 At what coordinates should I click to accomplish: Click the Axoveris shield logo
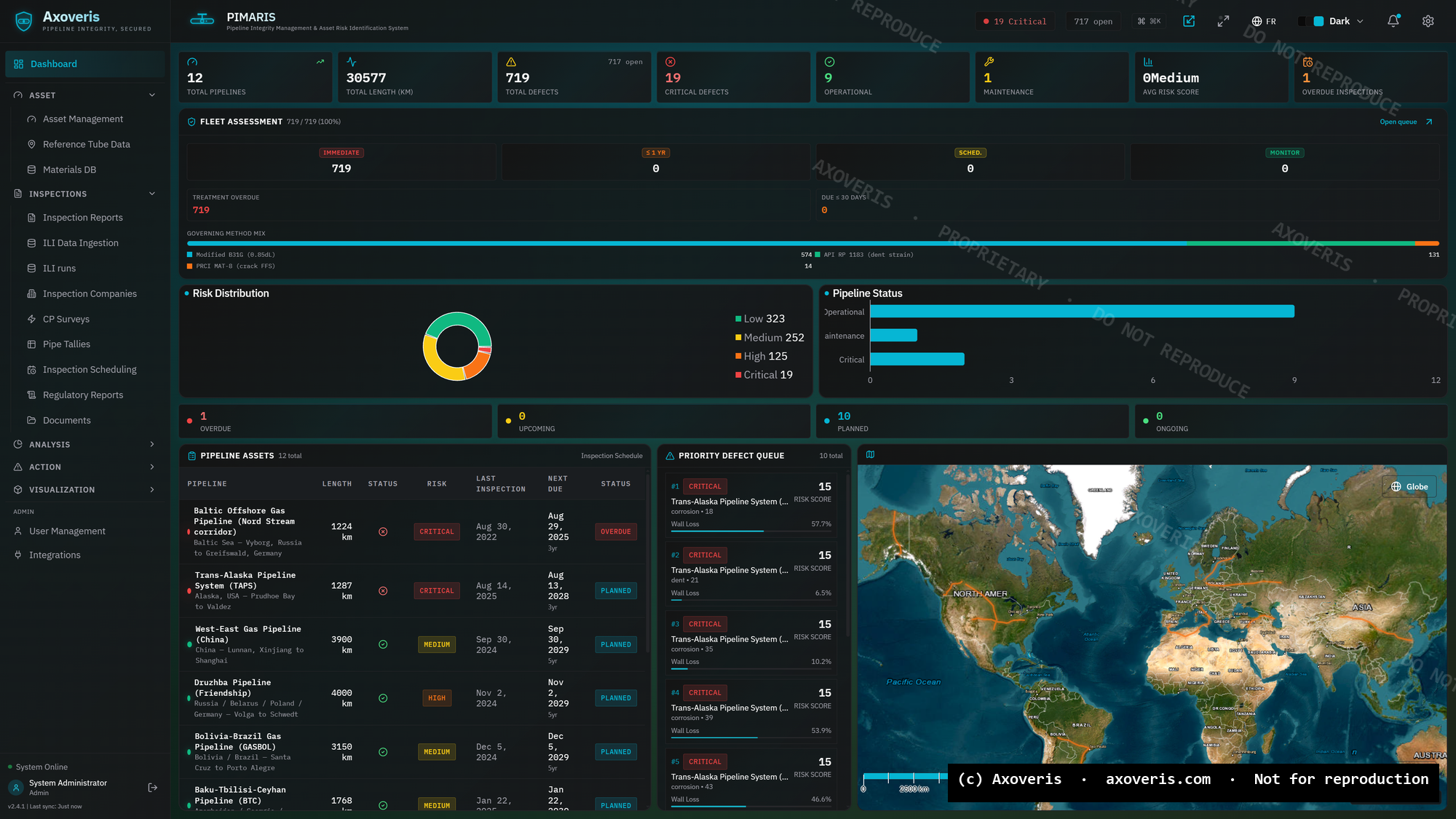coord(24,21)
